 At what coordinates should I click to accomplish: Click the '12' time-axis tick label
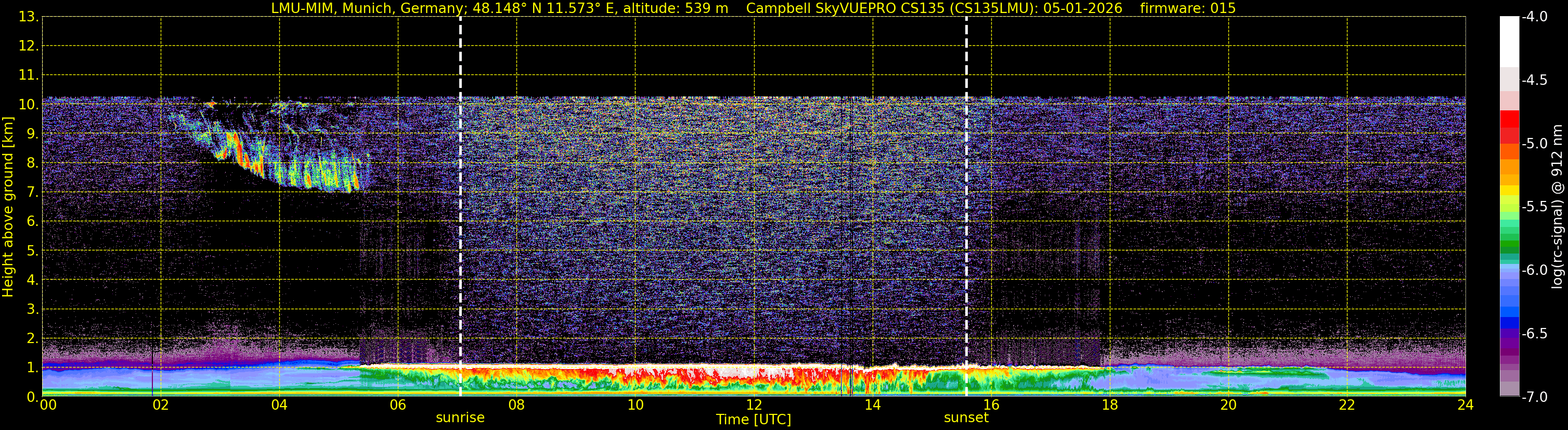(x=754, y=405)
